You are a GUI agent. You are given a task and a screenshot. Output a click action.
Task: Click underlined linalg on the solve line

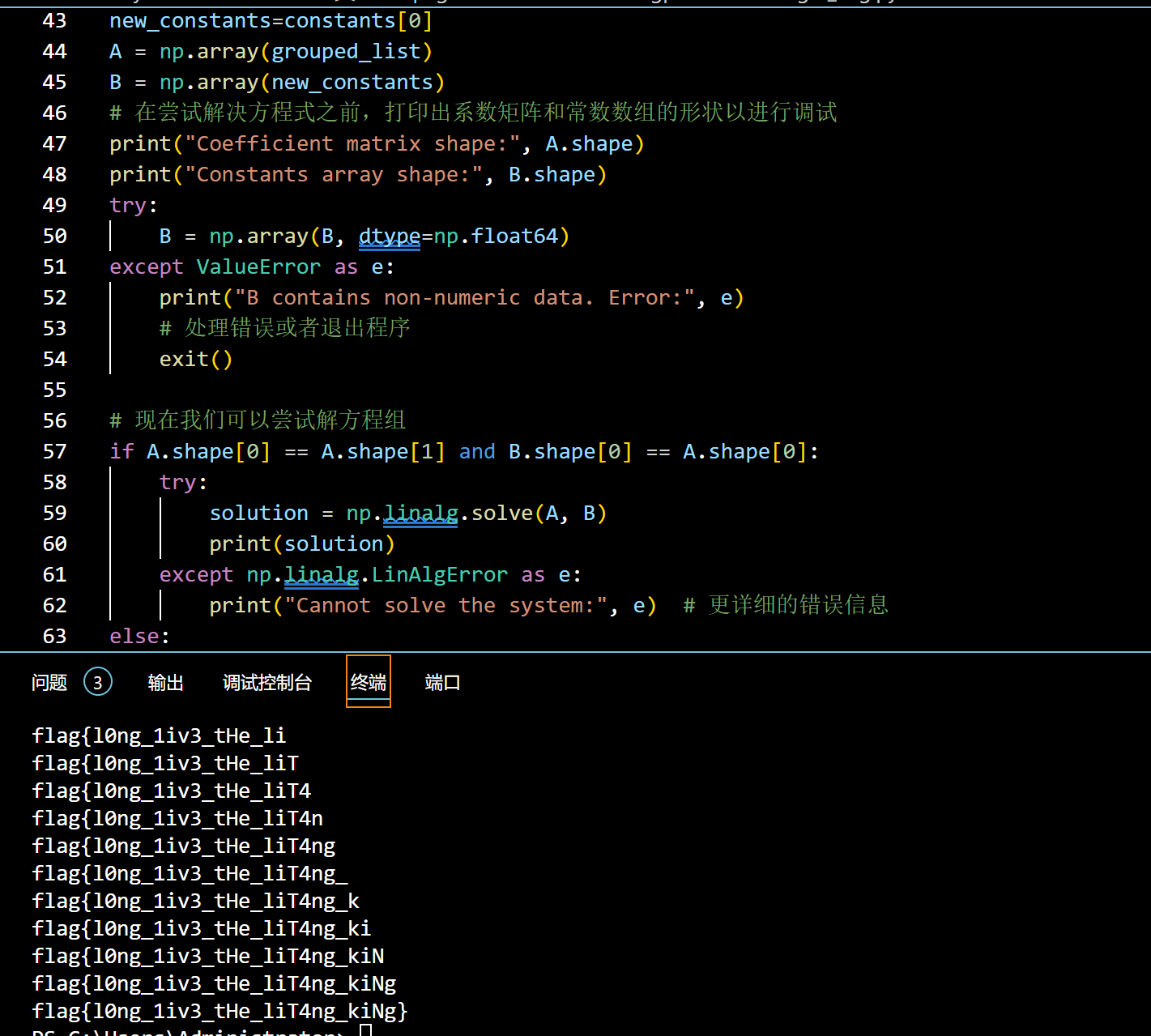pos(420,513)
